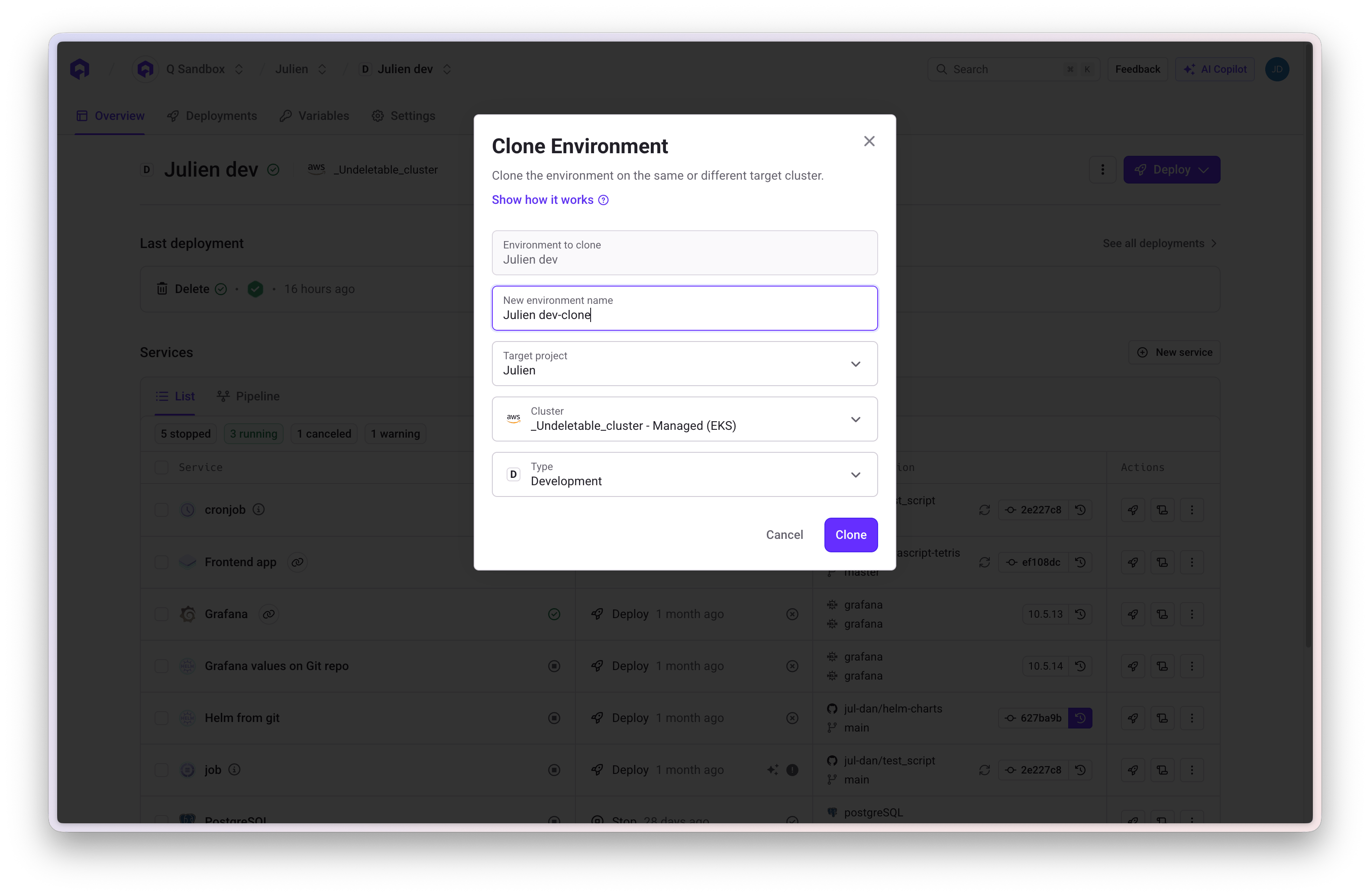Tick the 'Grafana values on Git repo' checkbox
The image size is (1370, 896).
[x=162, y=666]
